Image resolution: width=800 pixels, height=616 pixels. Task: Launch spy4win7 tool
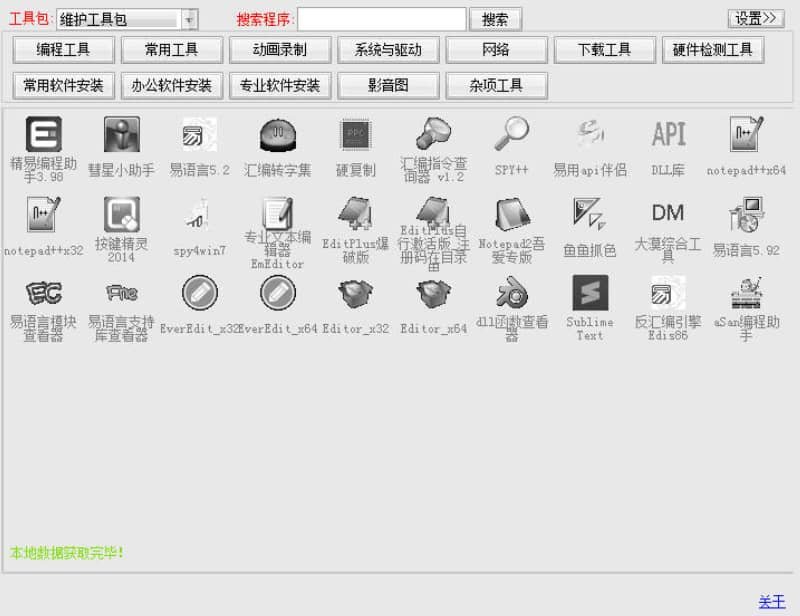pyautogui.click(x=199, y=214)
